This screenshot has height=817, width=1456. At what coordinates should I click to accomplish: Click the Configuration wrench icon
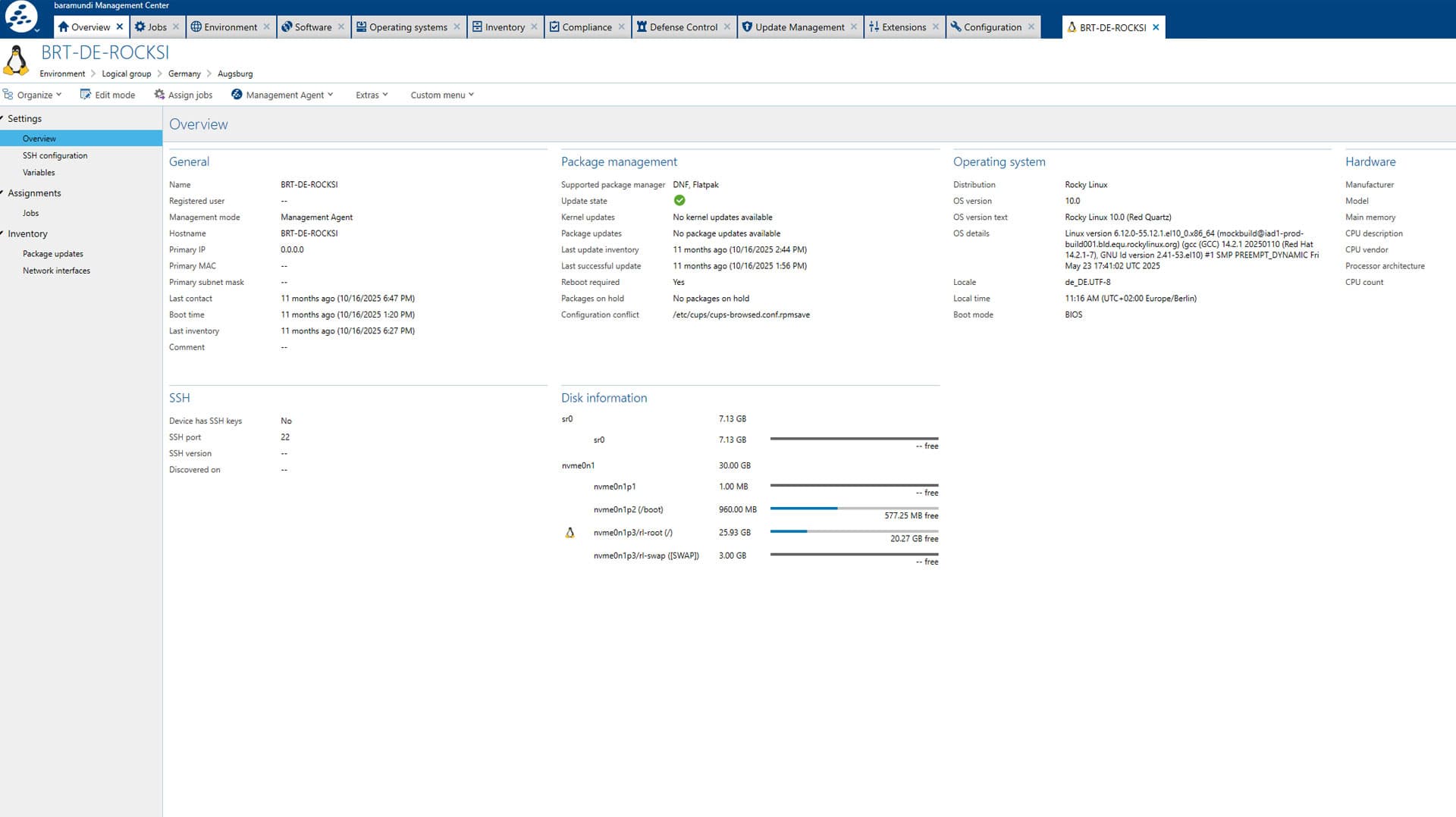pyautogui.click(x=955, y=27)
